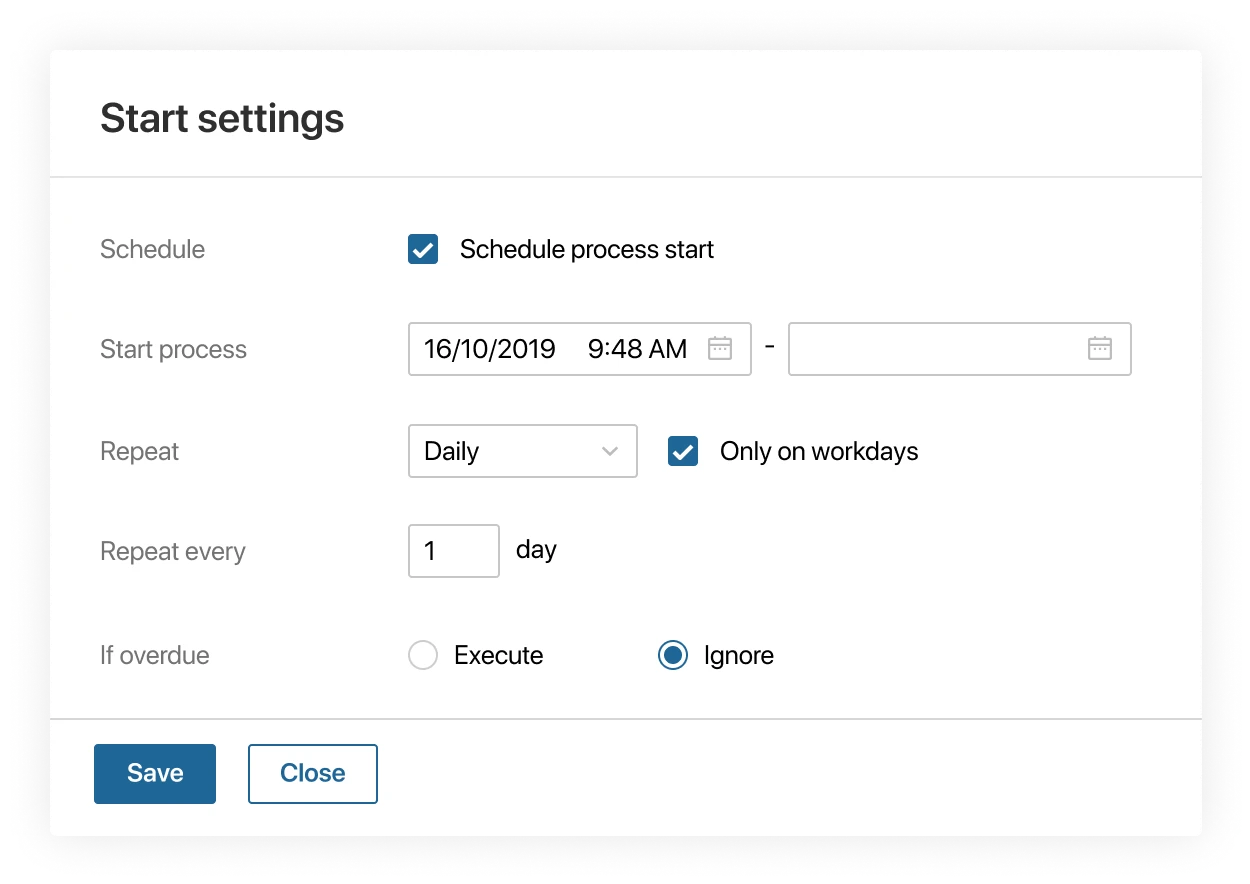Disable the Only on workdays option
The width and height of the screenshot is (1250, 884).
[682, 451]
